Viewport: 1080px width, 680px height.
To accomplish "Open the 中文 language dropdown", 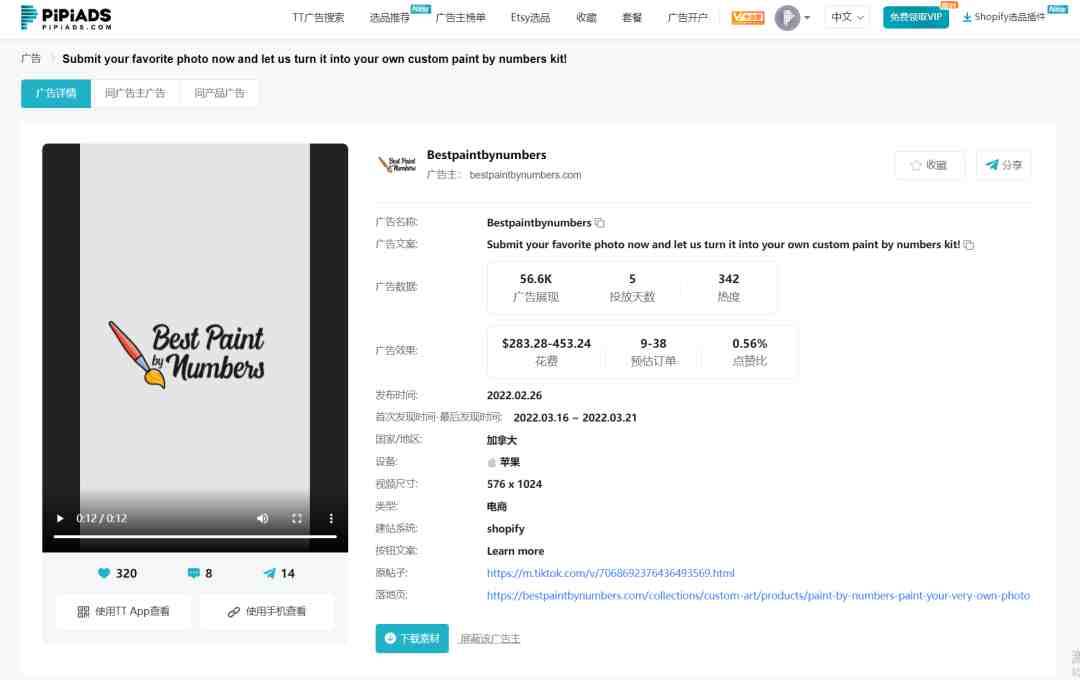I will click(x=847, y=17).
